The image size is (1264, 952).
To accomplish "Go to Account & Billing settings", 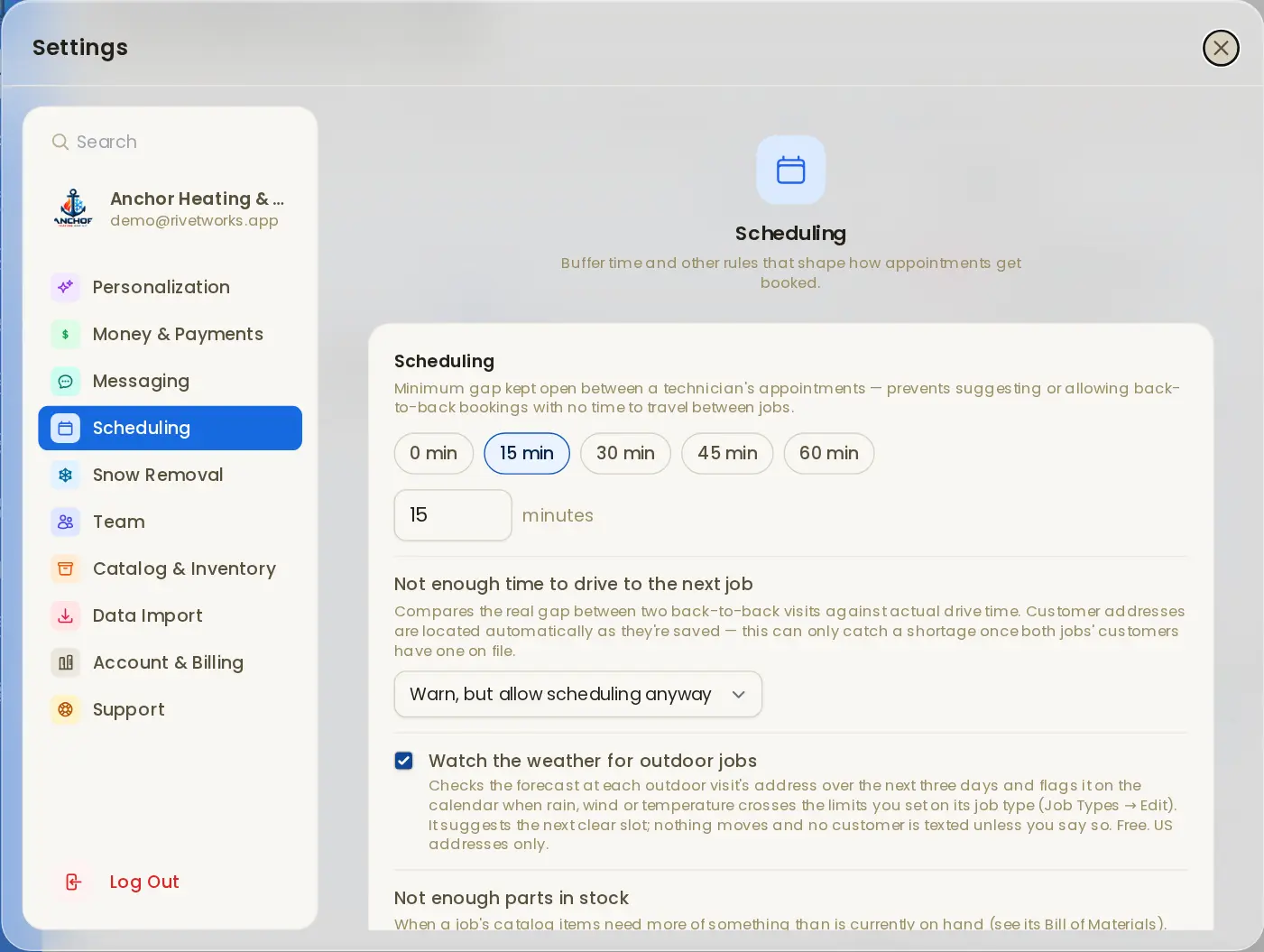I will tap(171, 662).
